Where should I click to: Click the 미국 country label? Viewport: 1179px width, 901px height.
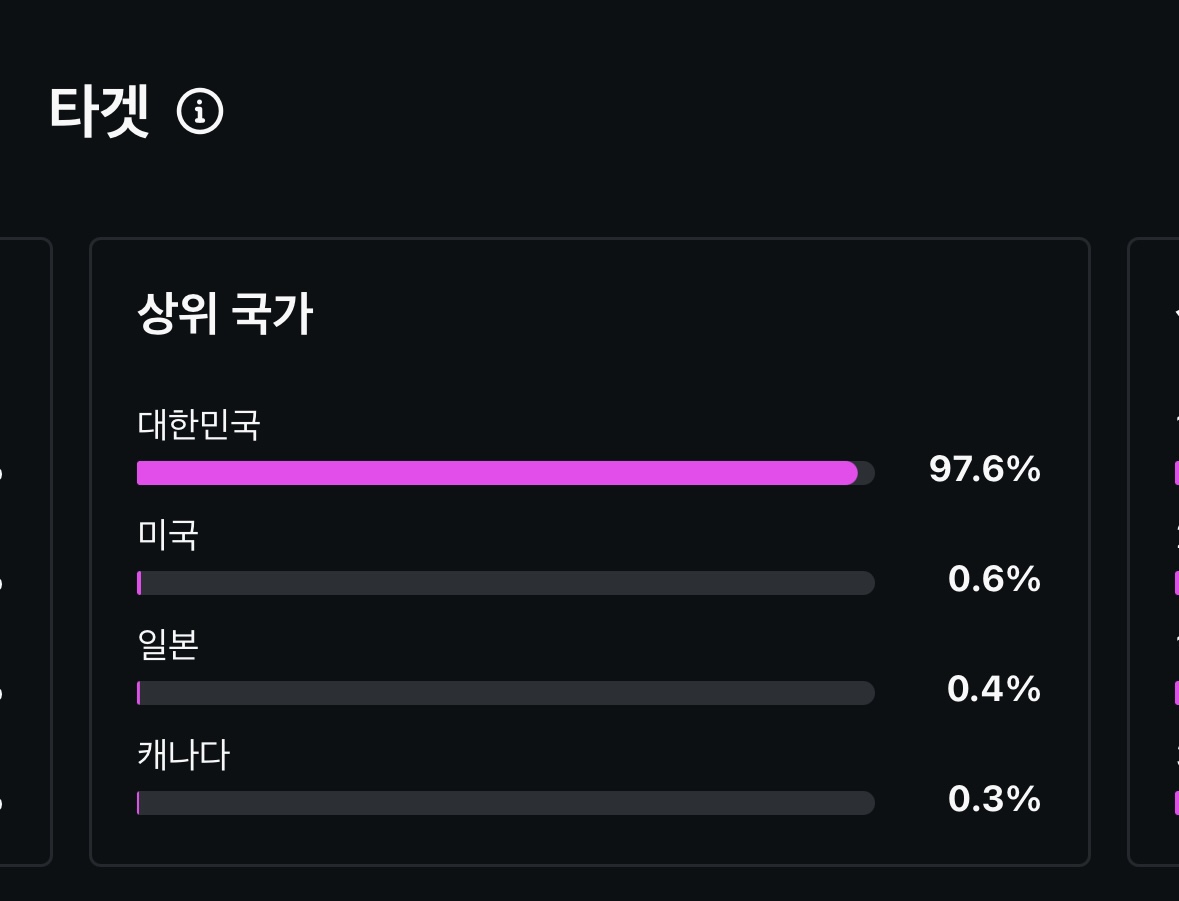168,535
